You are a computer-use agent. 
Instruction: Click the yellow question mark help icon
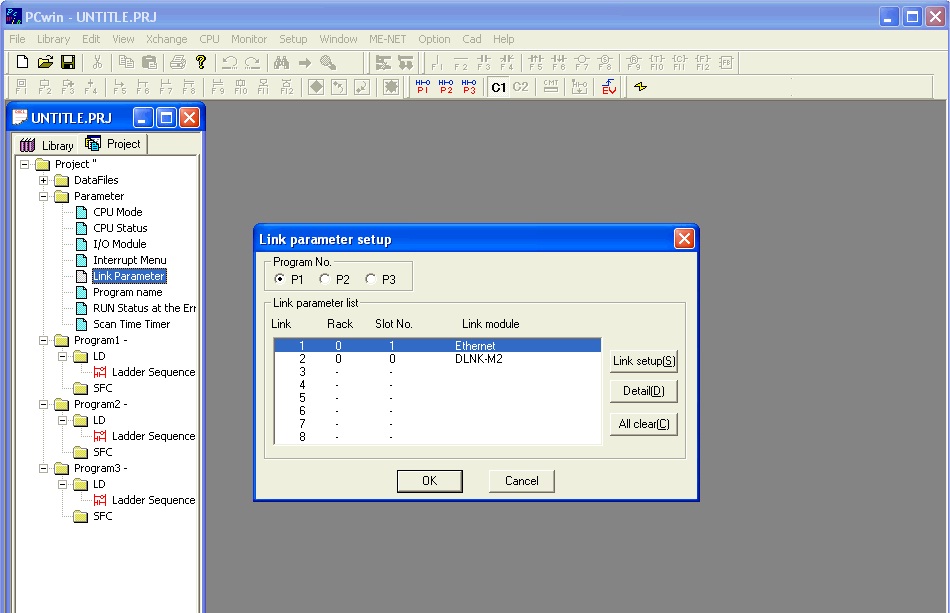[x=200, y=62]
